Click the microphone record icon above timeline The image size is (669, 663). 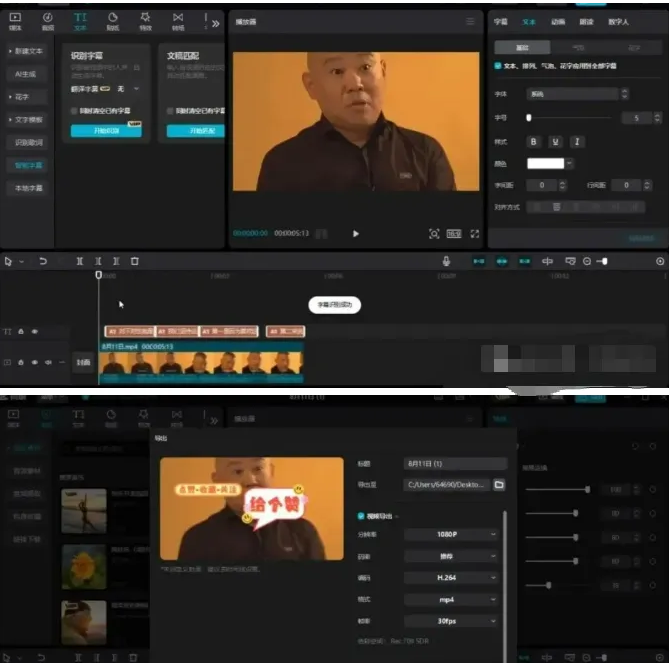(447, 261)
